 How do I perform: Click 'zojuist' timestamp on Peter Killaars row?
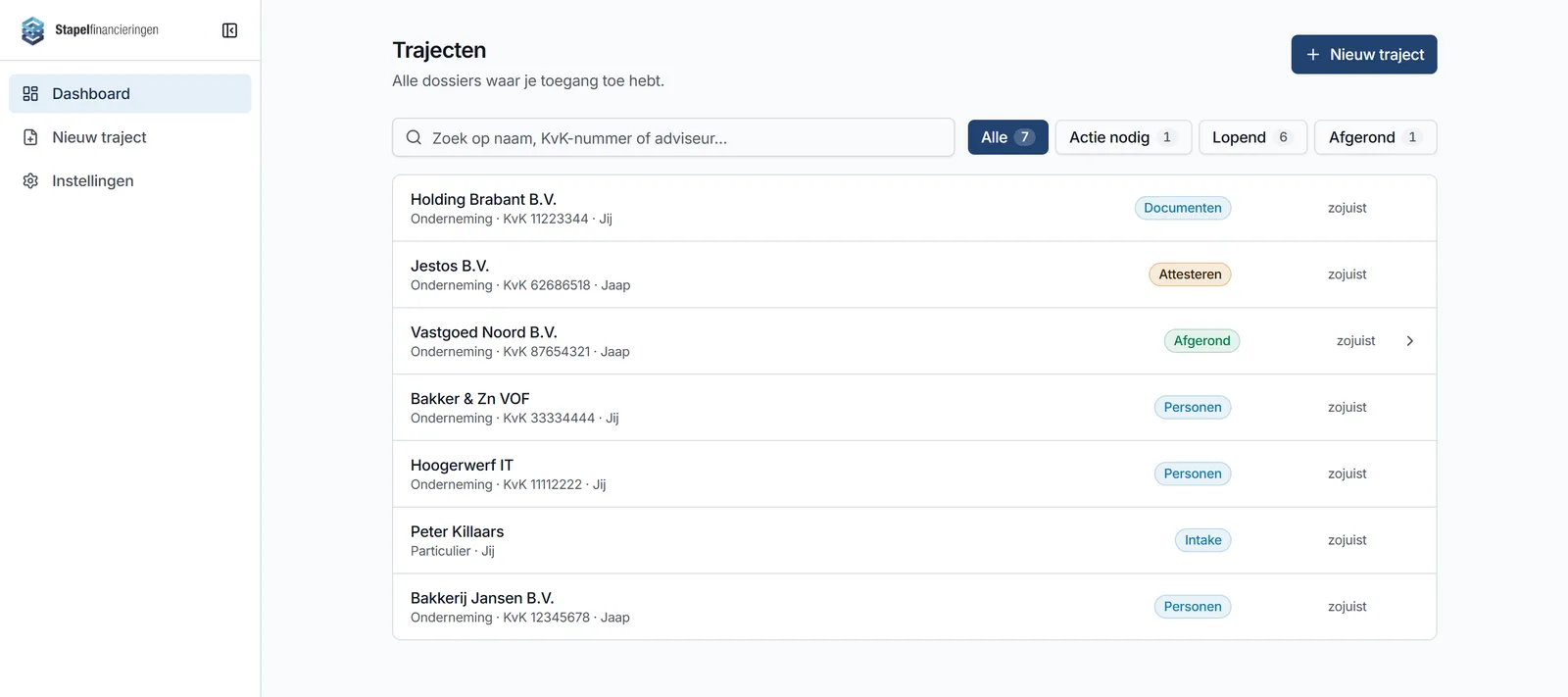tap(1347, 540)
